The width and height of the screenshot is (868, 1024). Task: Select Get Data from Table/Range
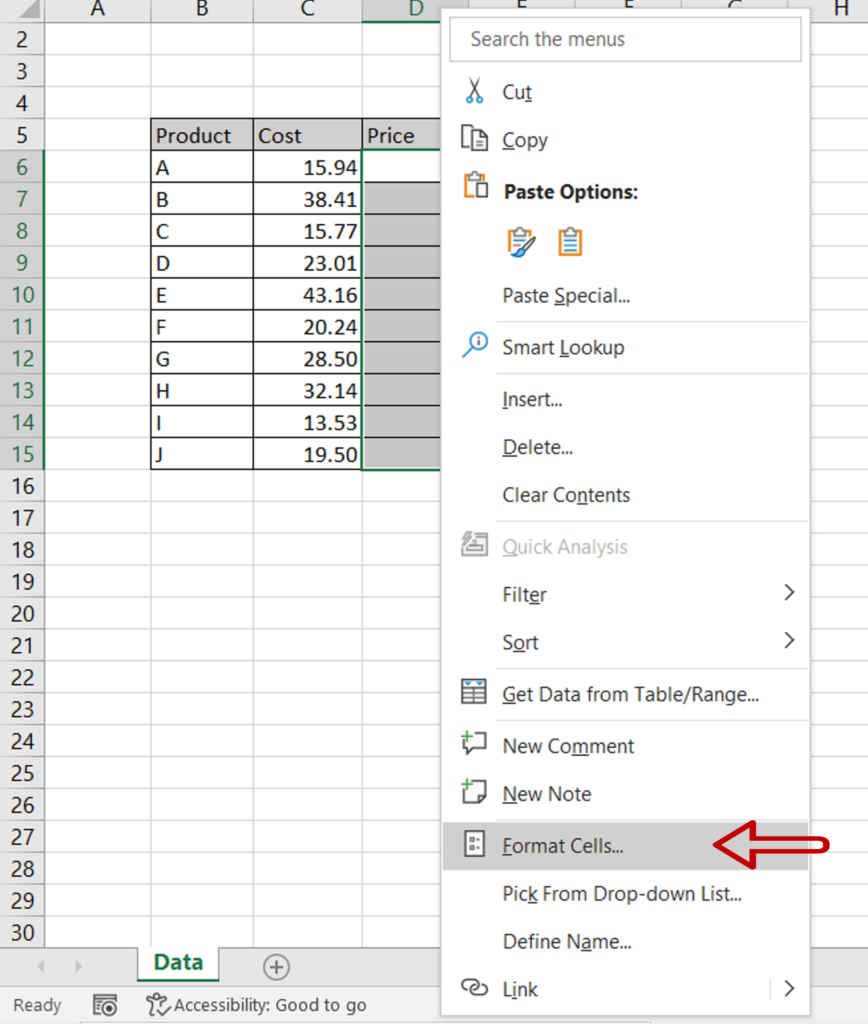[x=625, y=694]
